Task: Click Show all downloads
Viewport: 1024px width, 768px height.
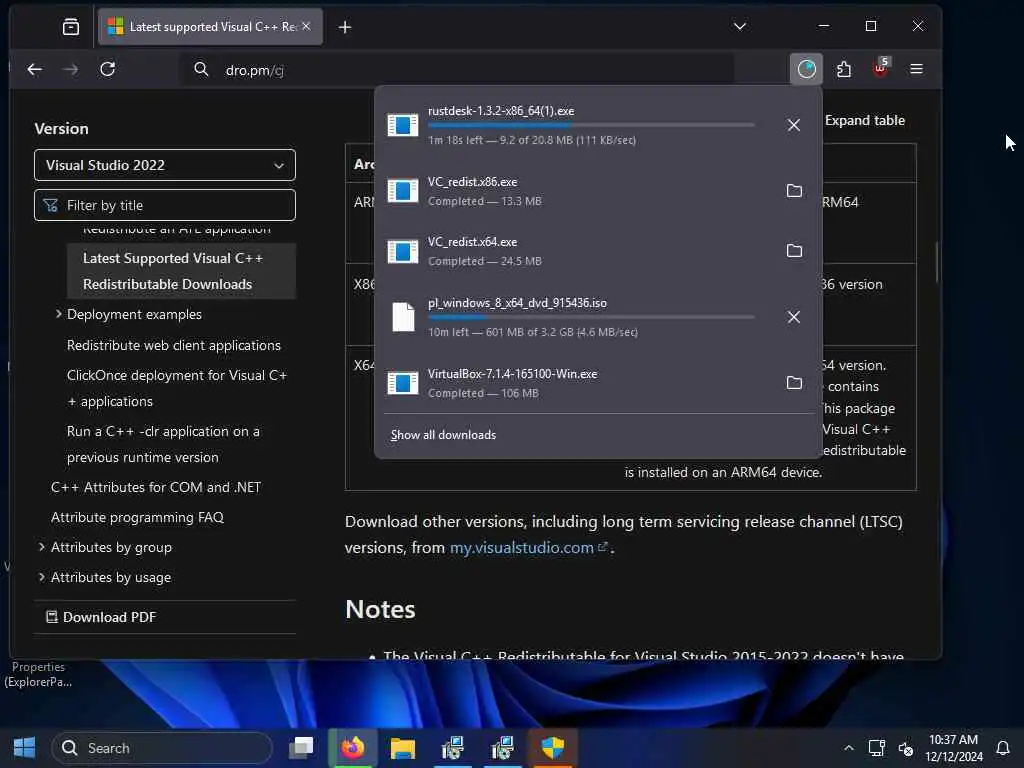Action: point(443,435)
